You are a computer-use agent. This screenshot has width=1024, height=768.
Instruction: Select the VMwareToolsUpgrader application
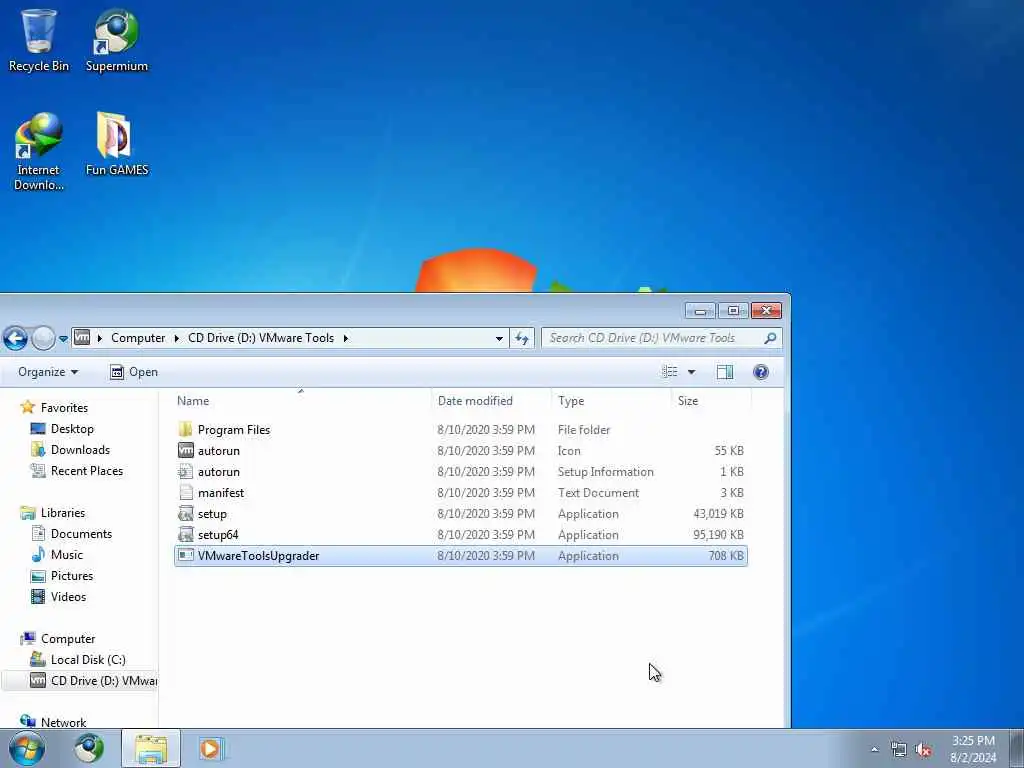coord(460,556)
